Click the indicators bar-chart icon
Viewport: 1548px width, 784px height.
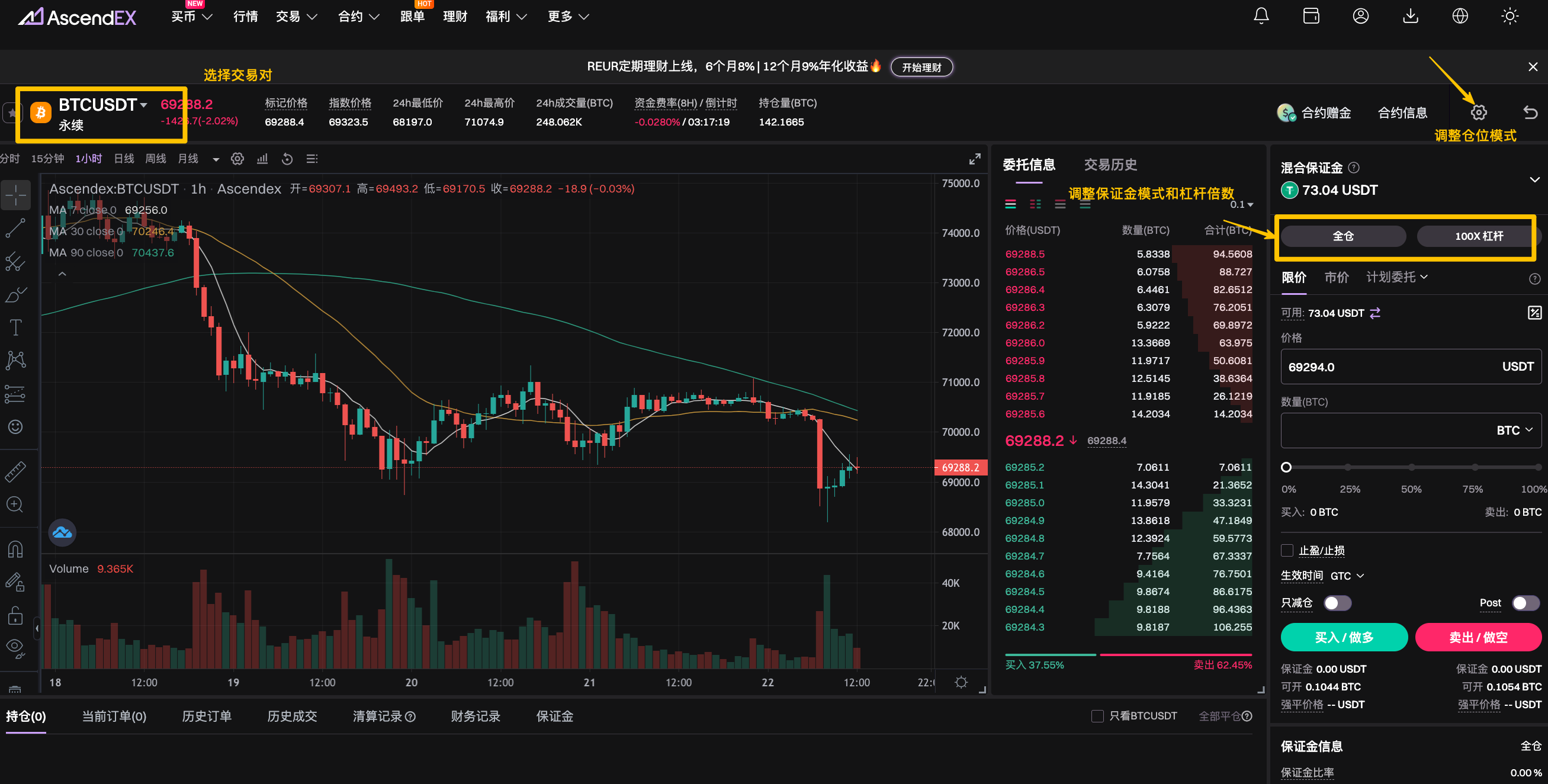click(262, 159)
